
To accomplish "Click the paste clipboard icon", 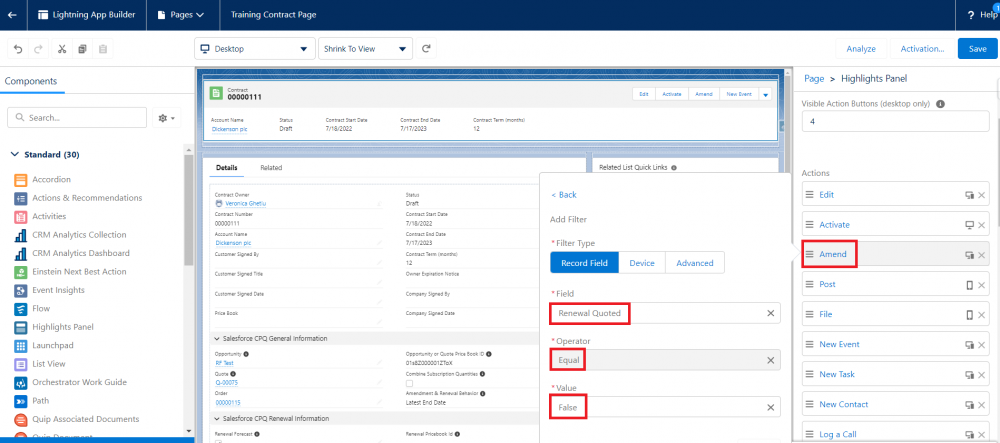I will pos(103,48).
